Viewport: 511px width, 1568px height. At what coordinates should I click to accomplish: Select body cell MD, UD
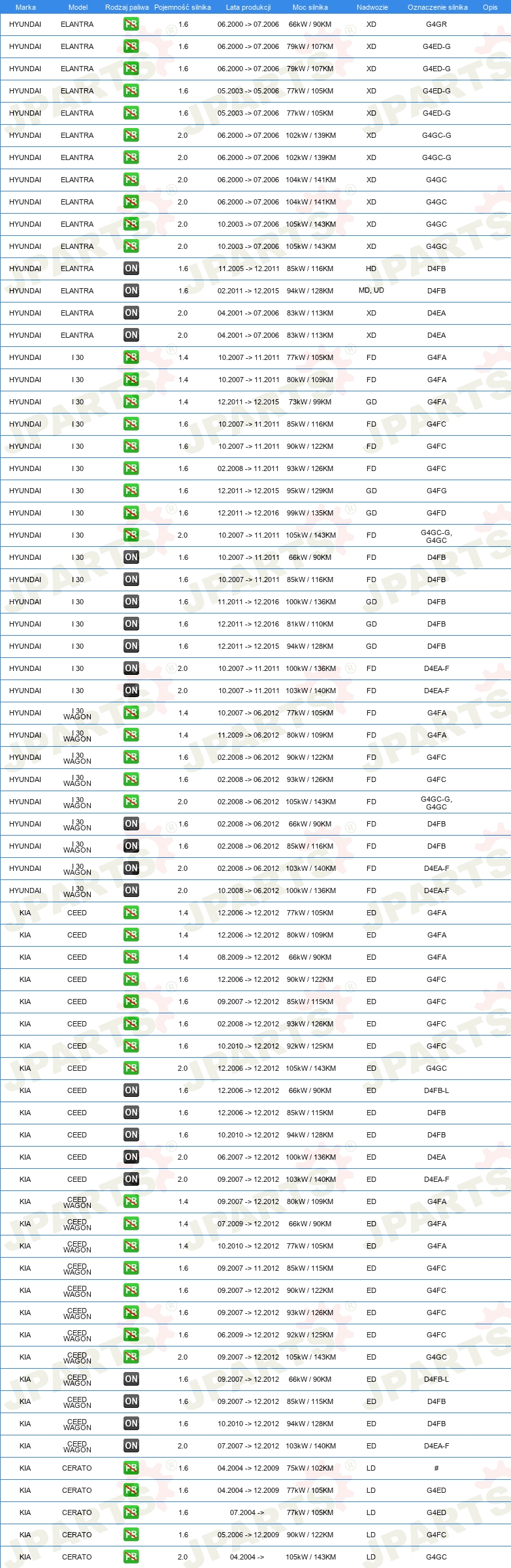pos(371,291)
